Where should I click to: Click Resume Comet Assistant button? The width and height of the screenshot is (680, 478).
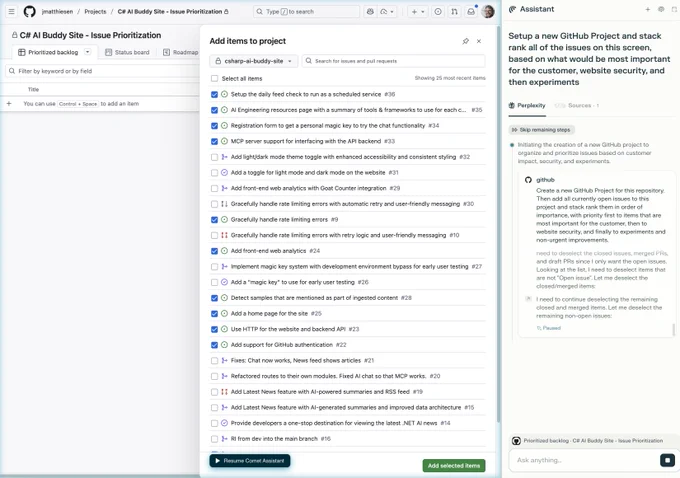[250, 461]
